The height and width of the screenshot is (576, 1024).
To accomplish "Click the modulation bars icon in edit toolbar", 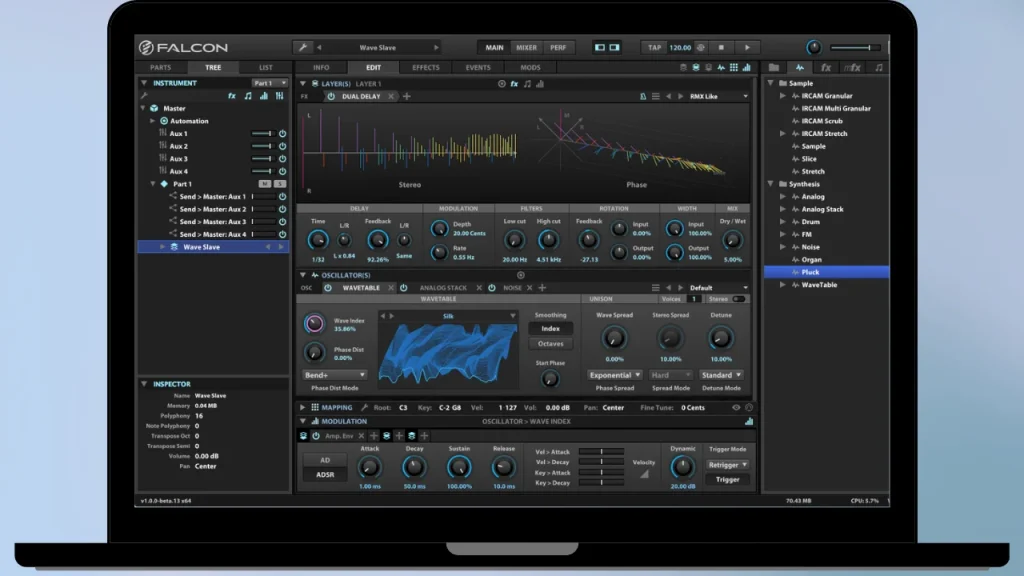I will 746,67.
